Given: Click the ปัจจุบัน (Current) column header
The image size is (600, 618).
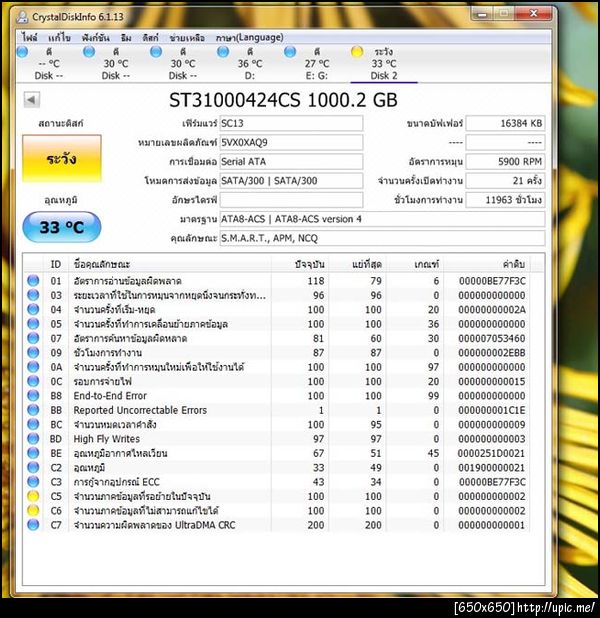Looking at the screenshot, I should pyautogui.click(x=300, y=264).
